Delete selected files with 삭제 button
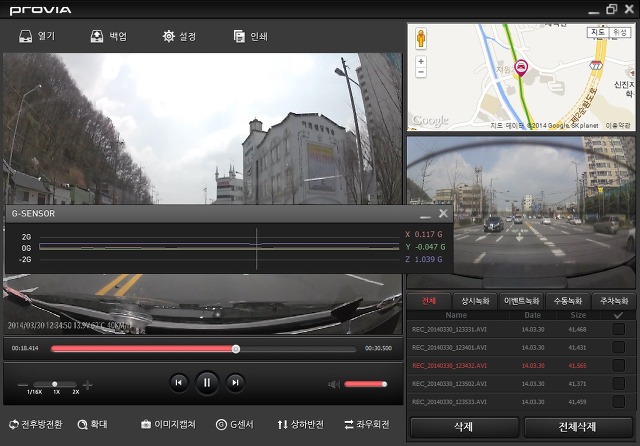Viewport: 640px width, 446px height. (464, 427)
